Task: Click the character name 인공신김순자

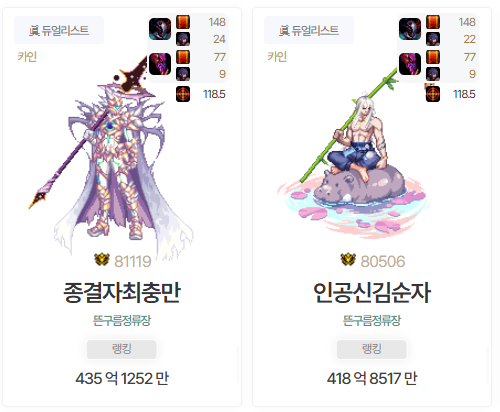Action: (372, 292)
